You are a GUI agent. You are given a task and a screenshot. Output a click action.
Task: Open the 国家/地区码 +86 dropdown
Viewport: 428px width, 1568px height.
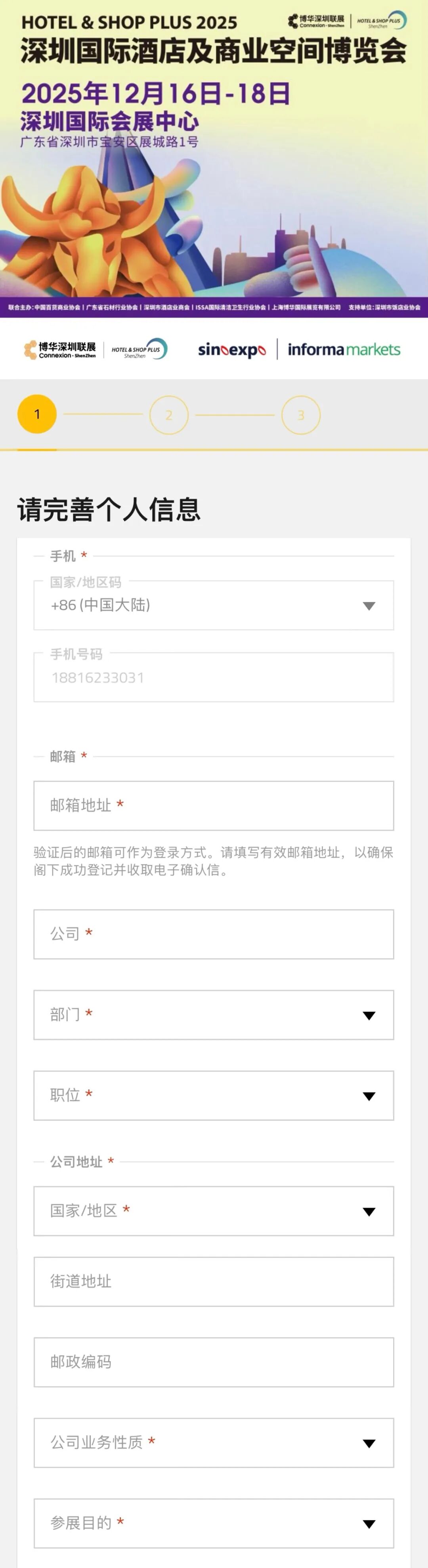214,605
